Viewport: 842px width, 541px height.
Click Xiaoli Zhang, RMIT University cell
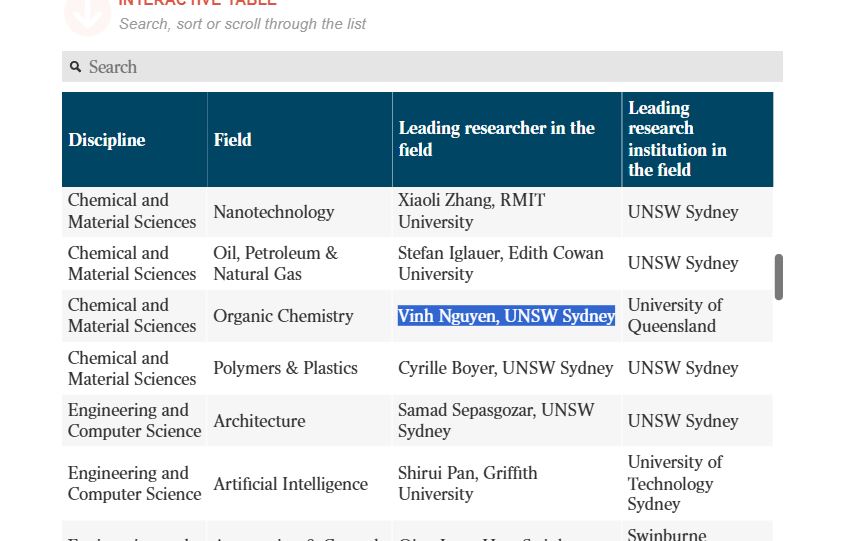point(471,211)
